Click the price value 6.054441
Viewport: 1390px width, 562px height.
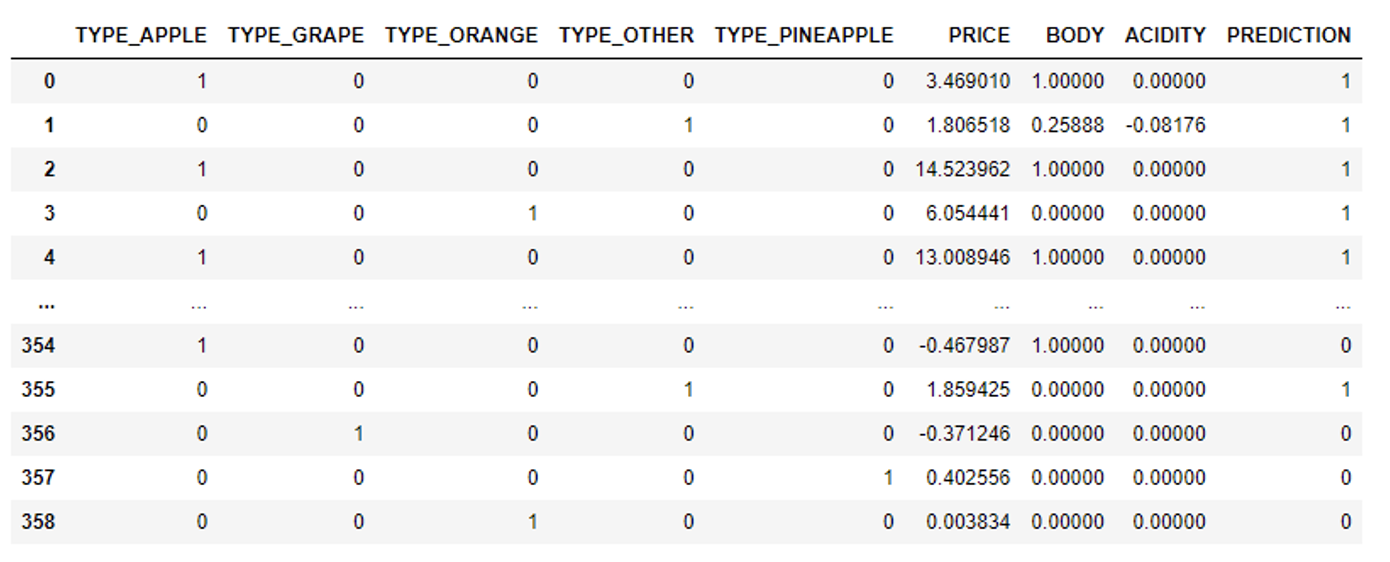pos(968,214)
